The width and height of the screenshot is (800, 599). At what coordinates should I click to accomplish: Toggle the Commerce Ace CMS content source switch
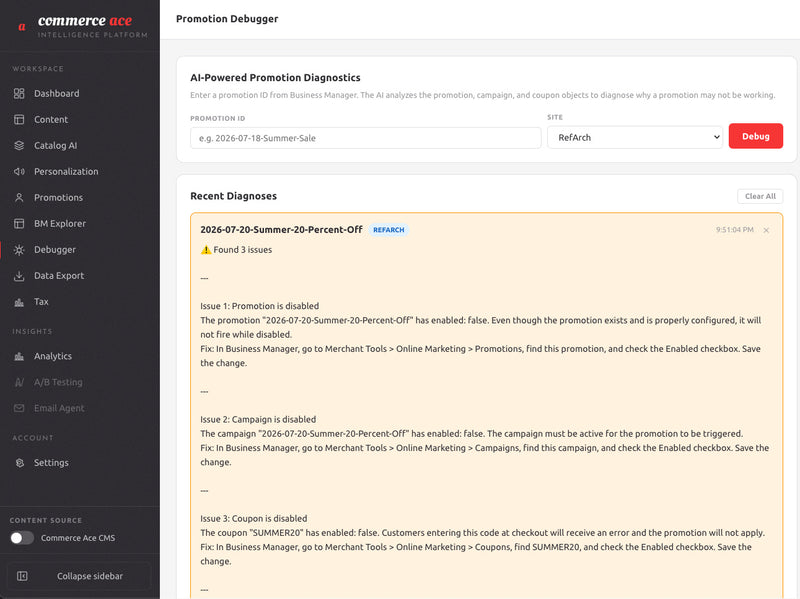22,538
